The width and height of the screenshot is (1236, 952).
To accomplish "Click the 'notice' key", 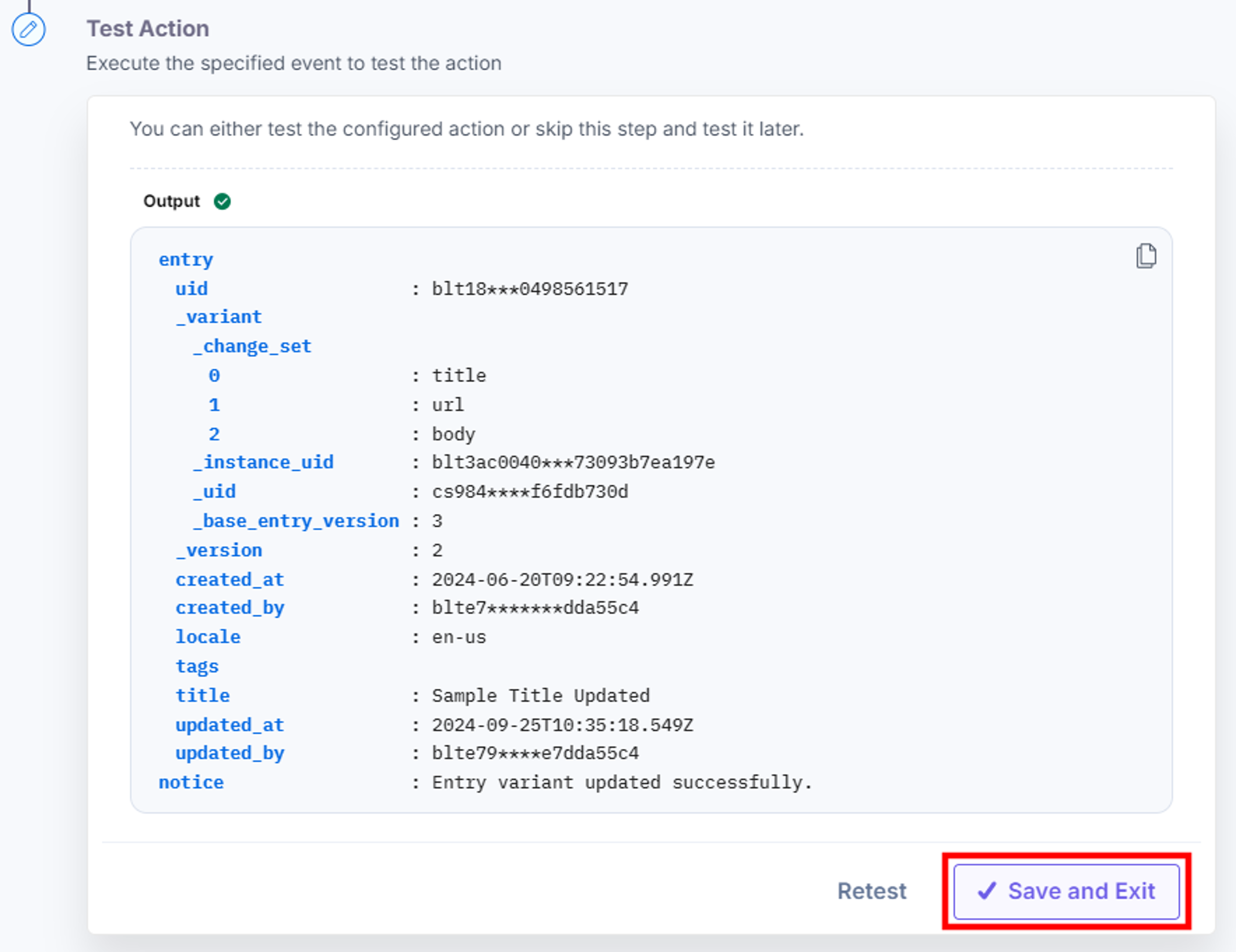I will click(191, 783).
